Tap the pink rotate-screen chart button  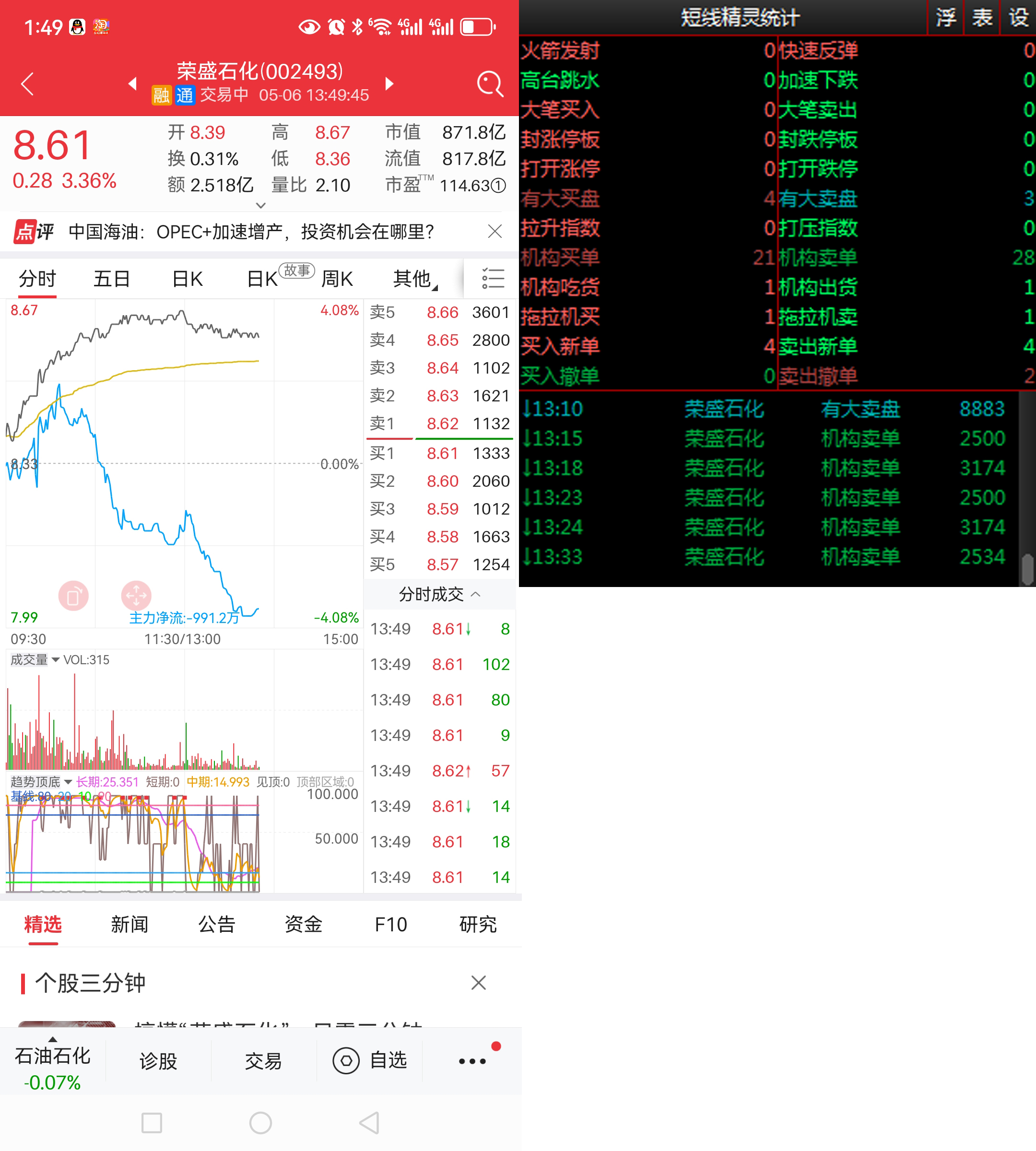click(73, 596)
